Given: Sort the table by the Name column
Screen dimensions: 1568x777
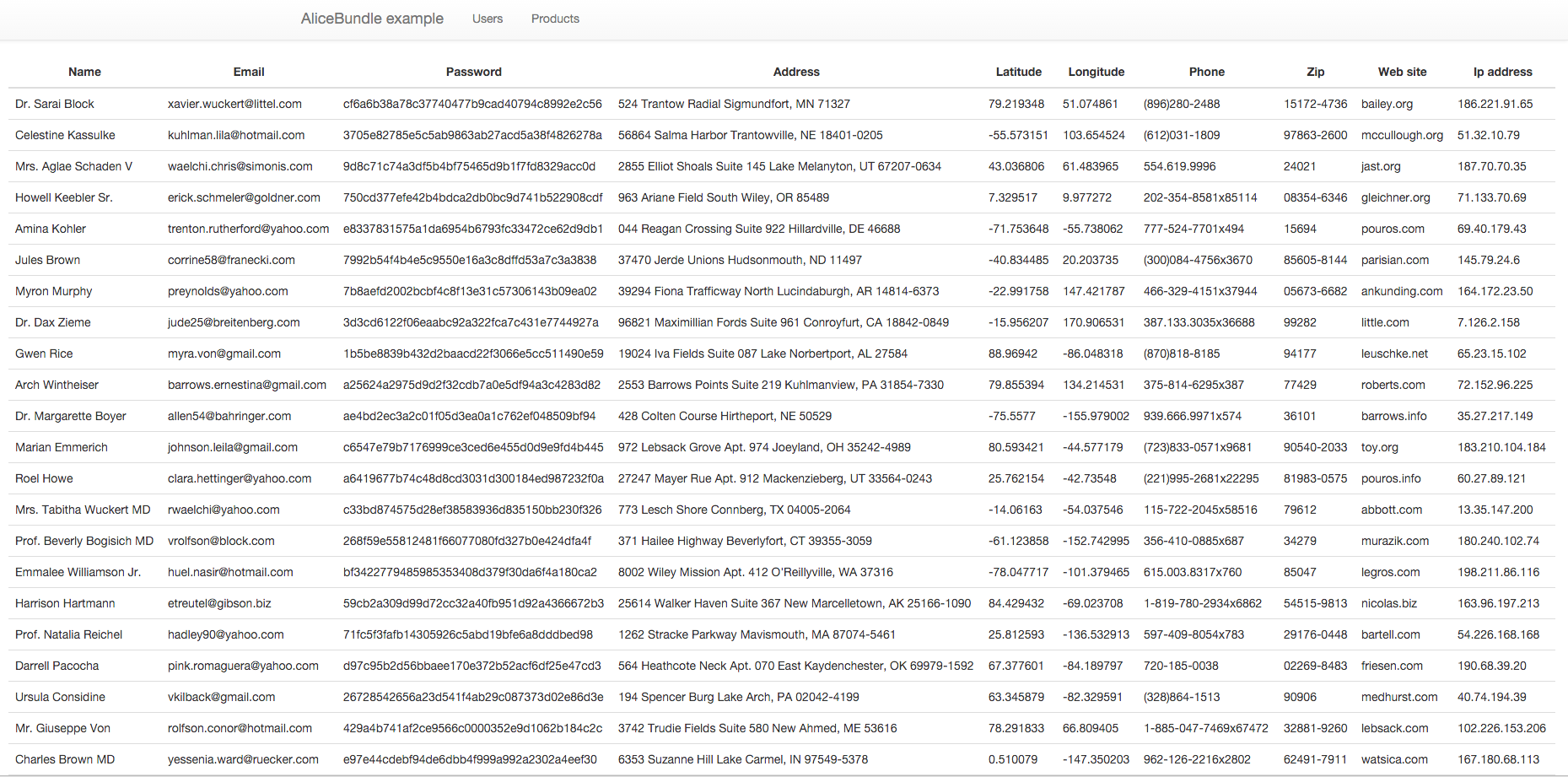Looking at the screenshot, I should point(84,72).
